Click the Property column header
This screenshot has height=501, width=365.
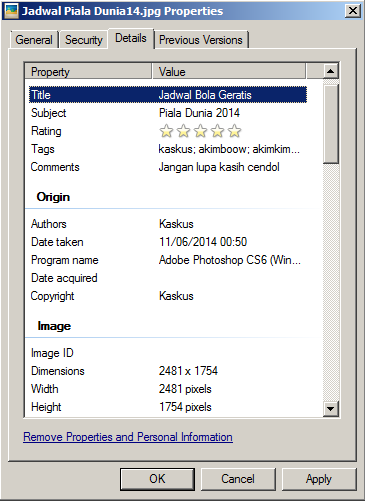(88, 72)
